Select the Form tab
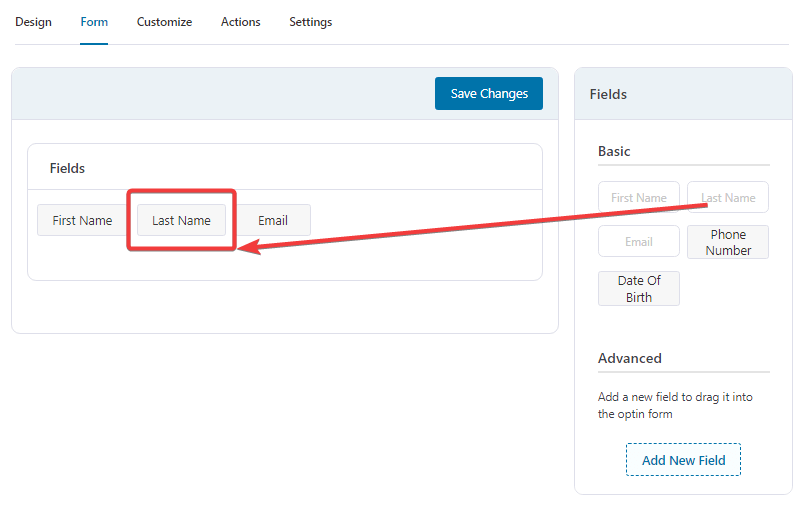This screenshot has height=515, width=803. pos(94,22)
